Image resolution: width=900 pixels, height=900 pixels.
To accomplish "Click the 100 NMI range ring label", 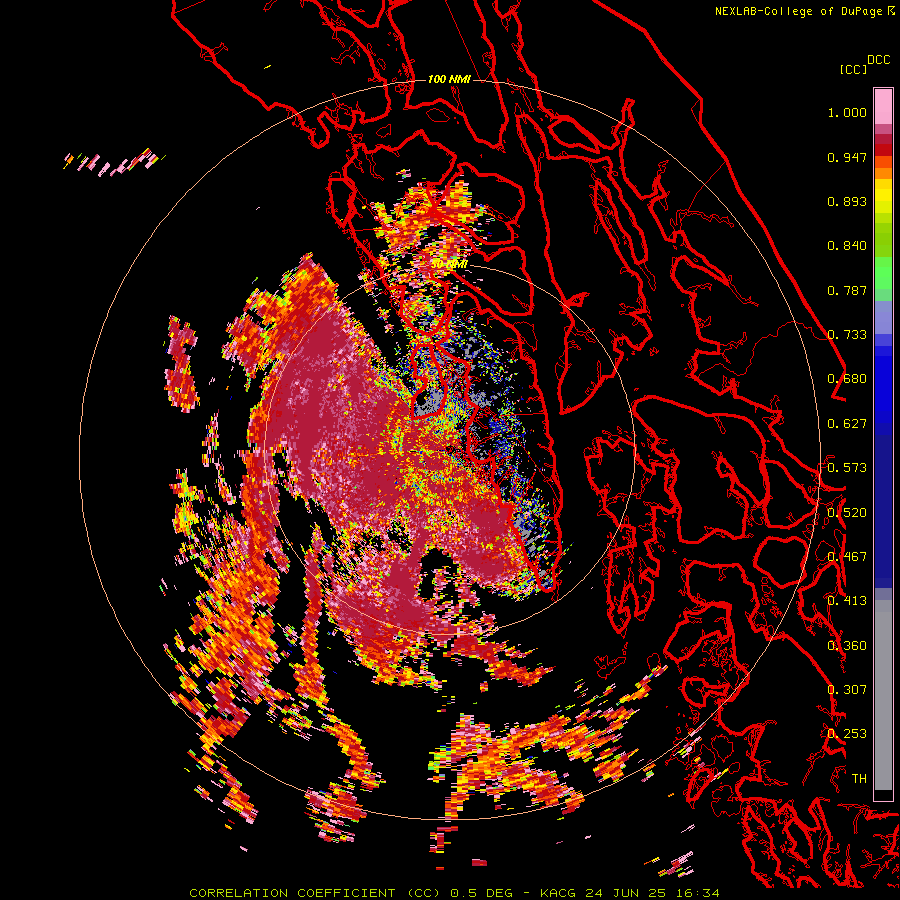I will [x=449, y=79].
